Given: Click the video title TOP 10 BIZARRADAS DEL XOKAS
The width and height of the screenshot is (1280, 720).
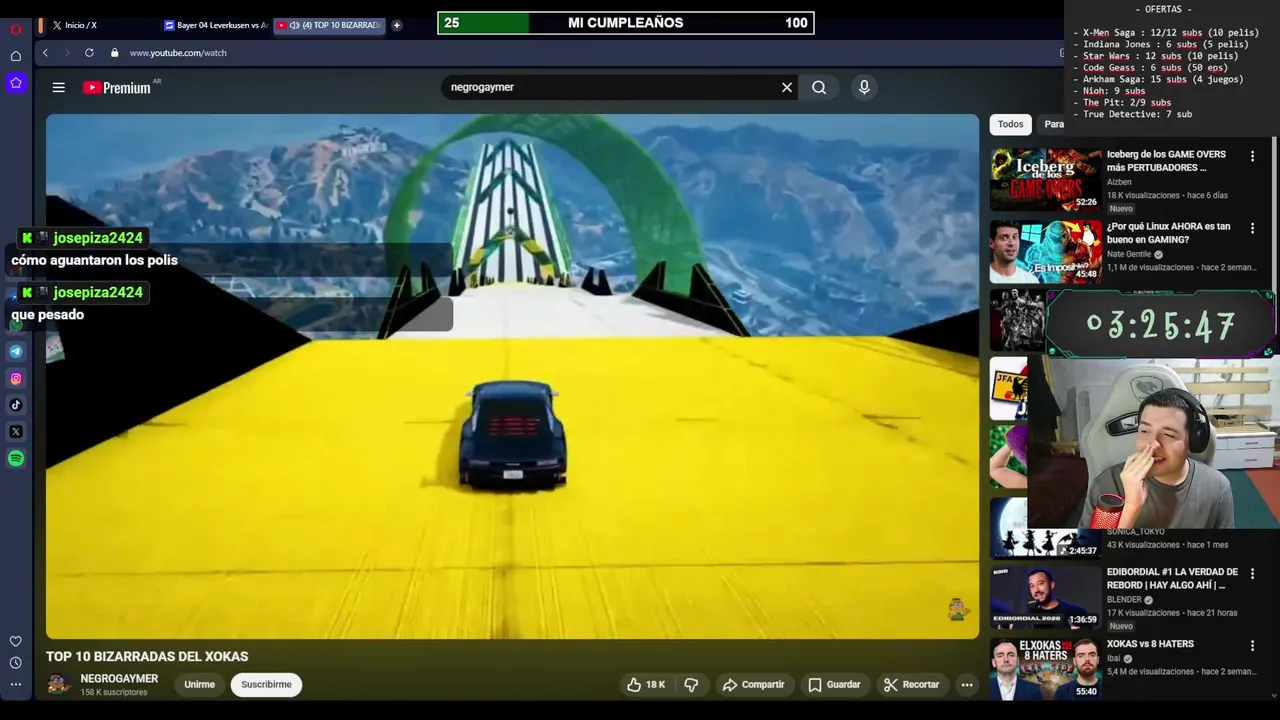Looking at the screenshot, I should click(x=147, y=657).
